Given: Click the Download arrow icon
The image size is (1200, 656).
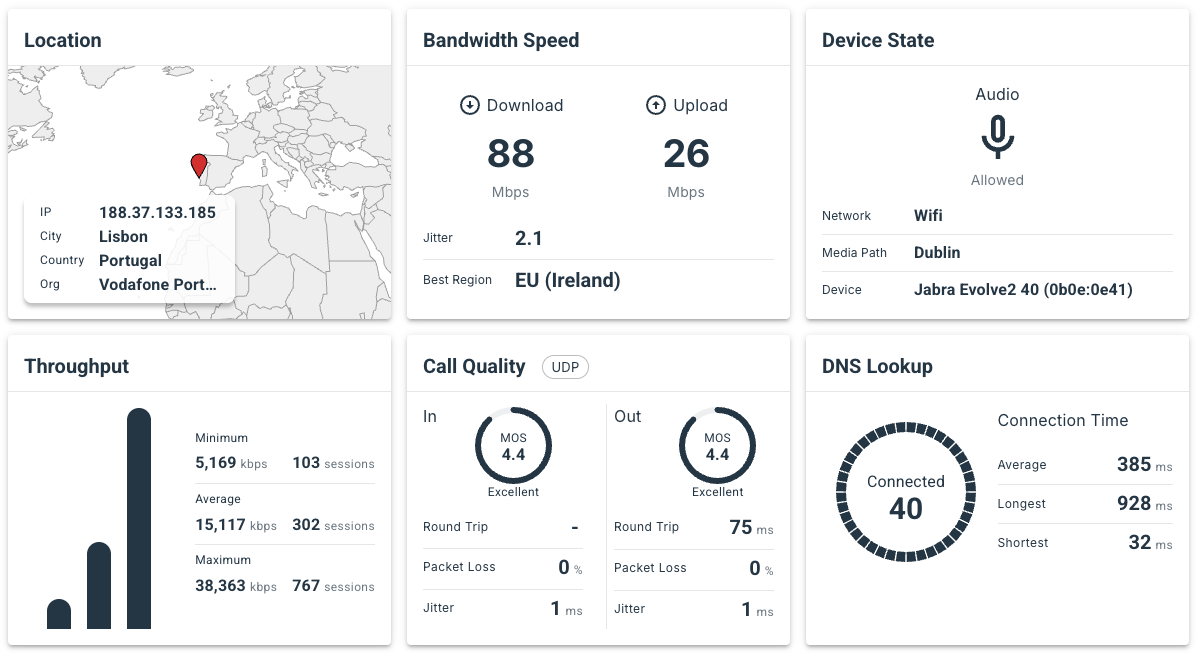Looking at the screenshot, I should pos(469,105).
